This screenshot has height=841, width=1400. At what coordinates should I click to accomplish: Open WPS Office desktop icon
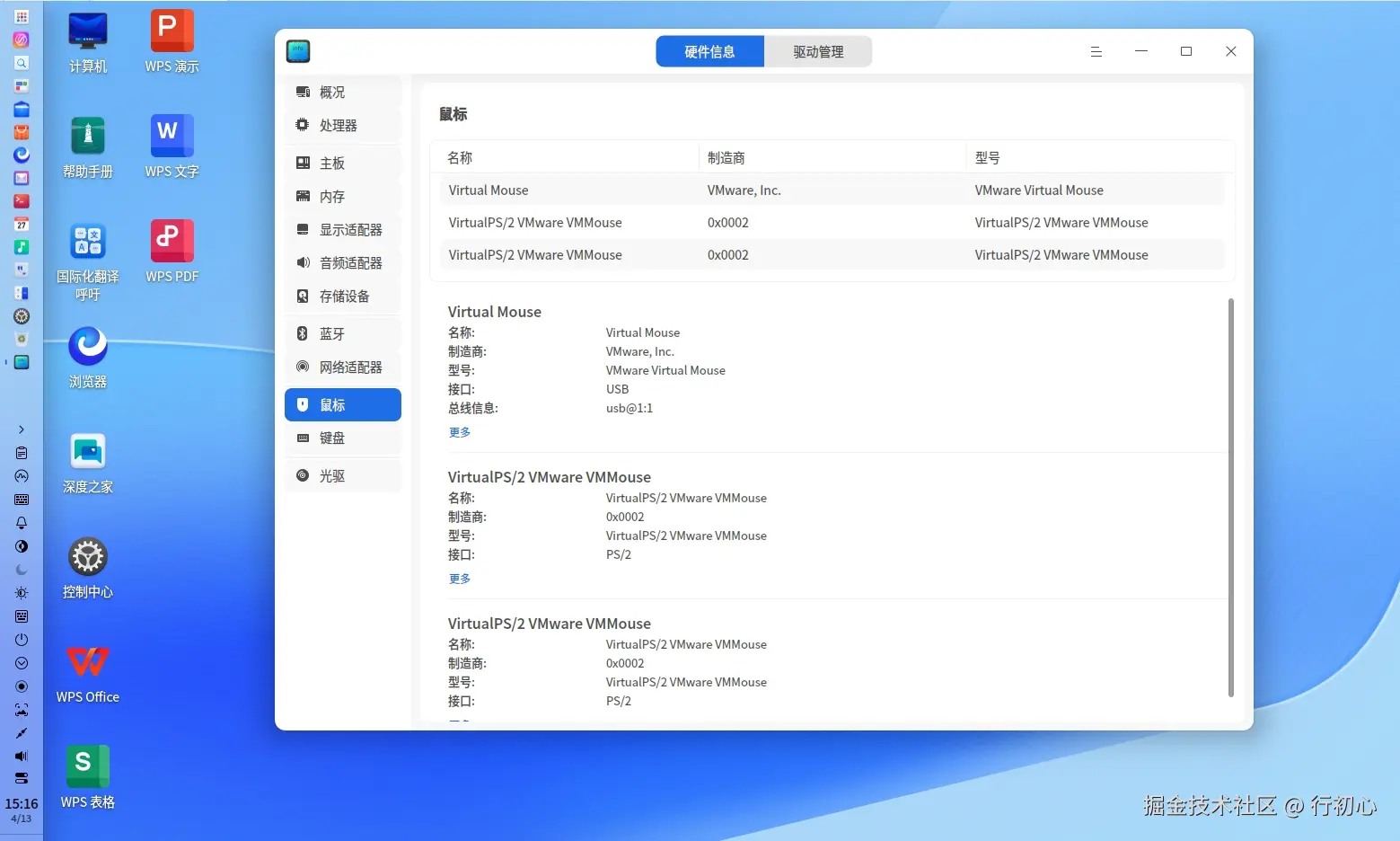click(88, 673)
